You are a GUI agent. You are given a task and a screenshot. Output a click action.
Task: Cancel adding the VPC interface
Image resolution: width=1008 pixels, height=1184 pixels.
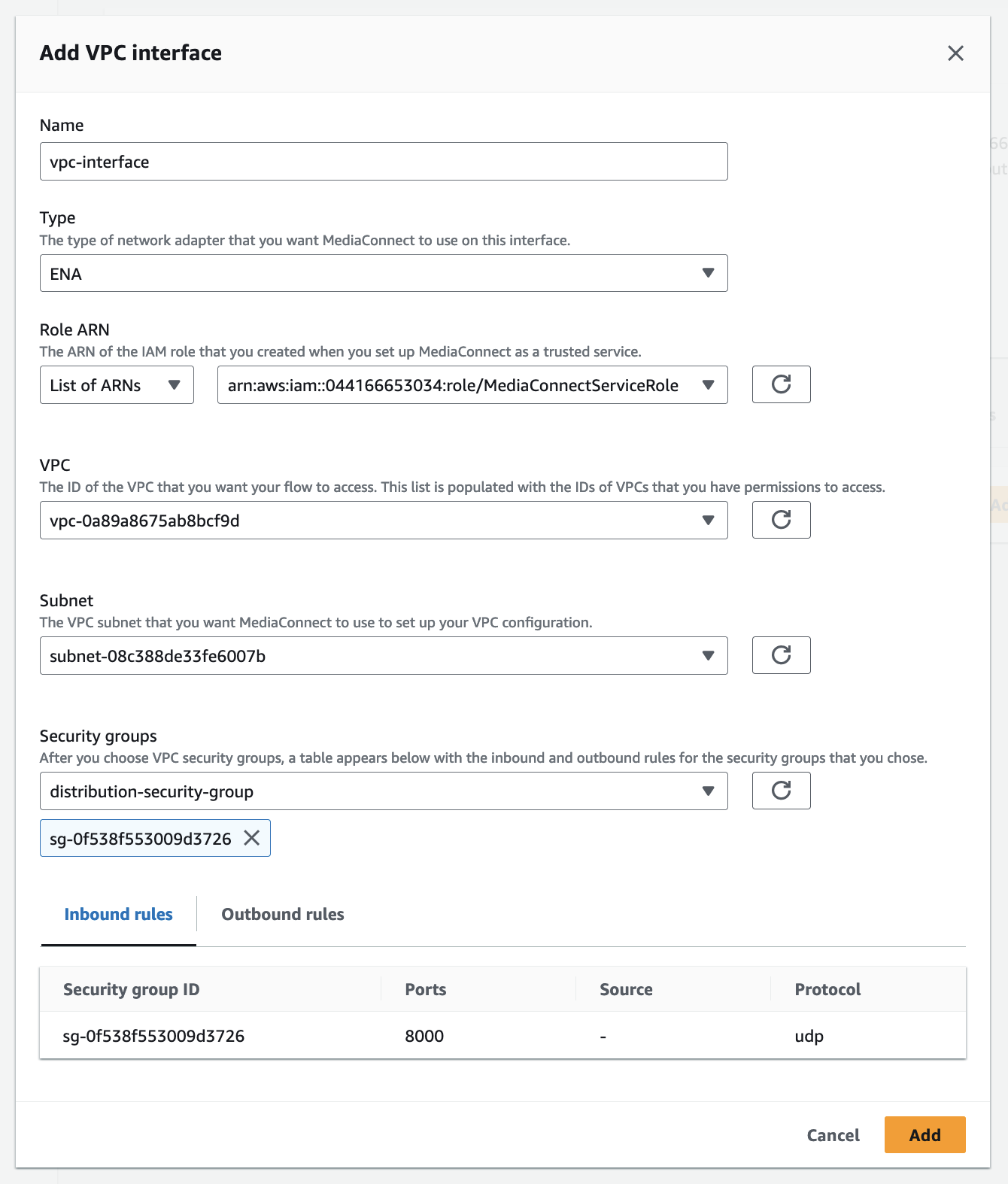coord(833,1135)
